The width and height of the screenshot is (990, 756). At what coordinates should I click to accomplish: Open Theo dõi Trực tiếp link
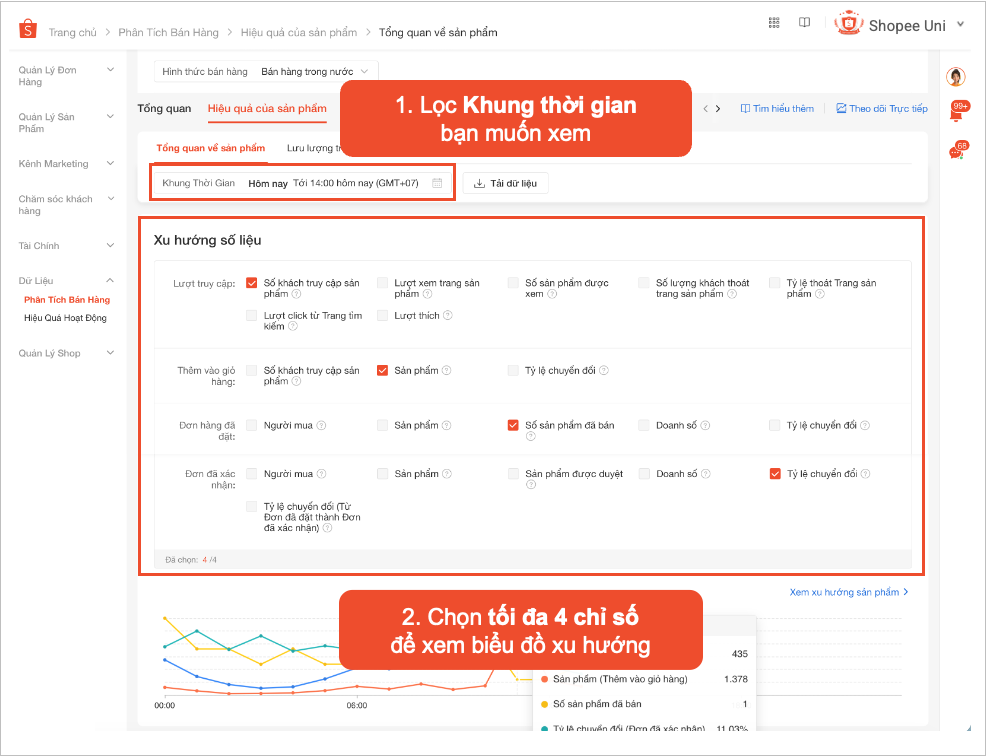click(x=882, y=109)
